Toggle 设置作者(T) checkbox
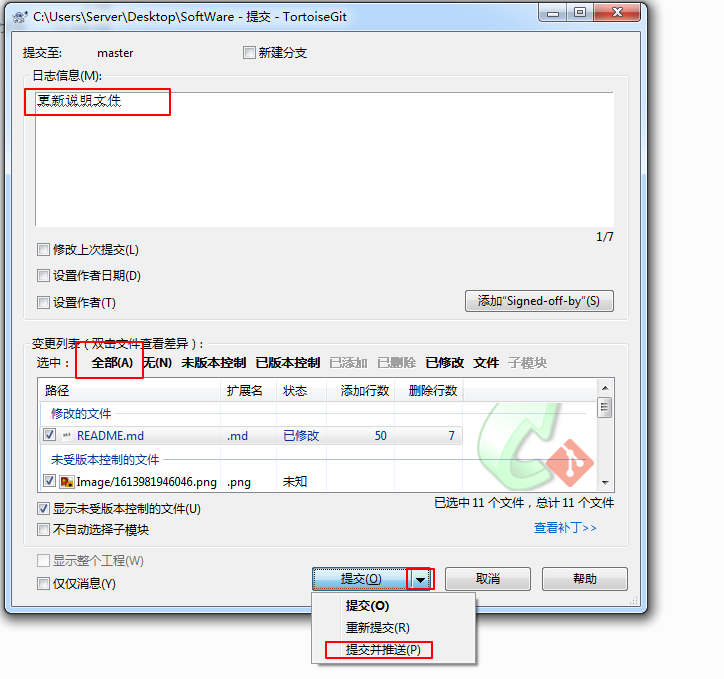724x679 pixels. click(43, 303)
